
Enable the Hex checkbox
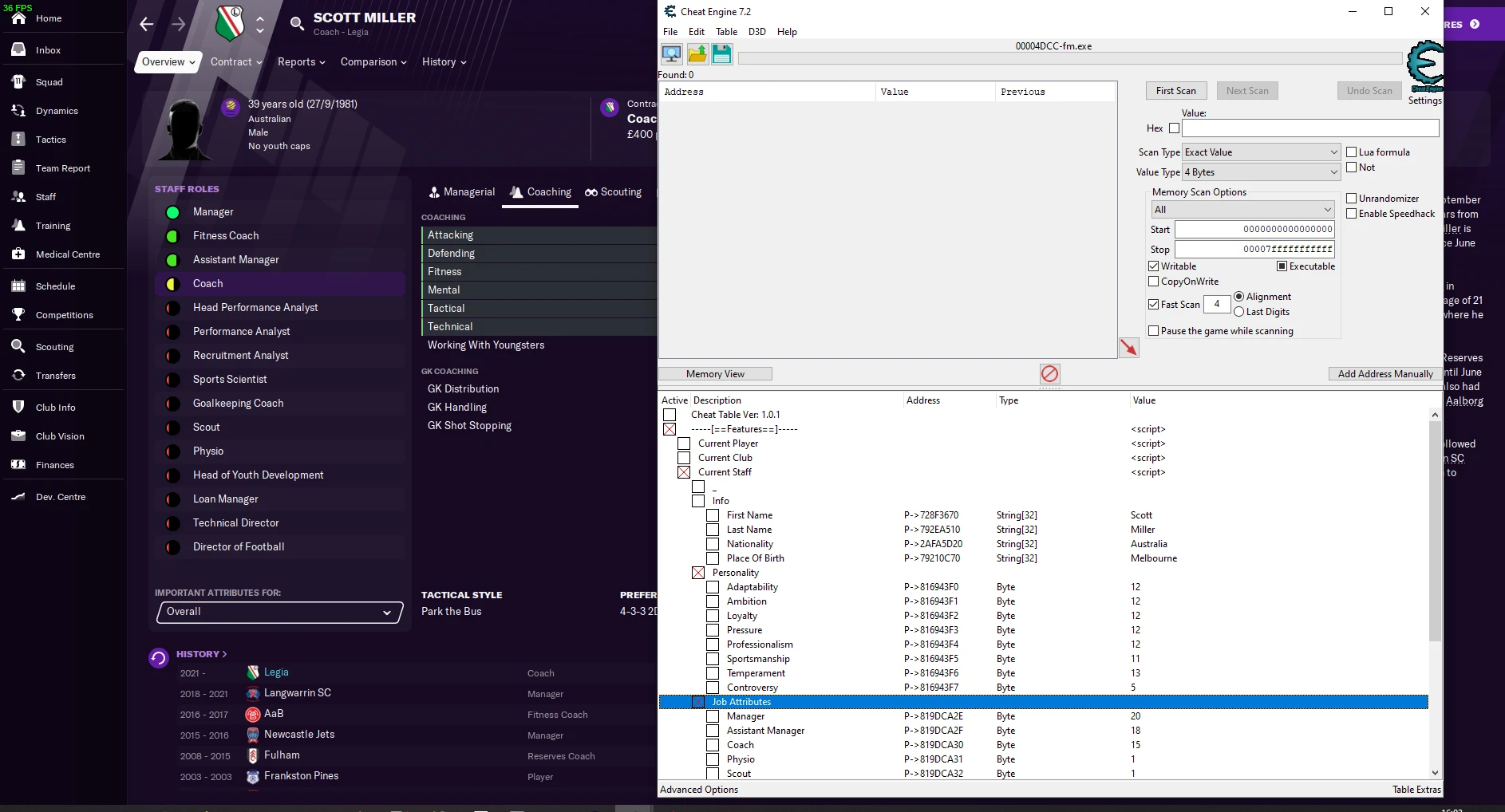[1174, 128]
